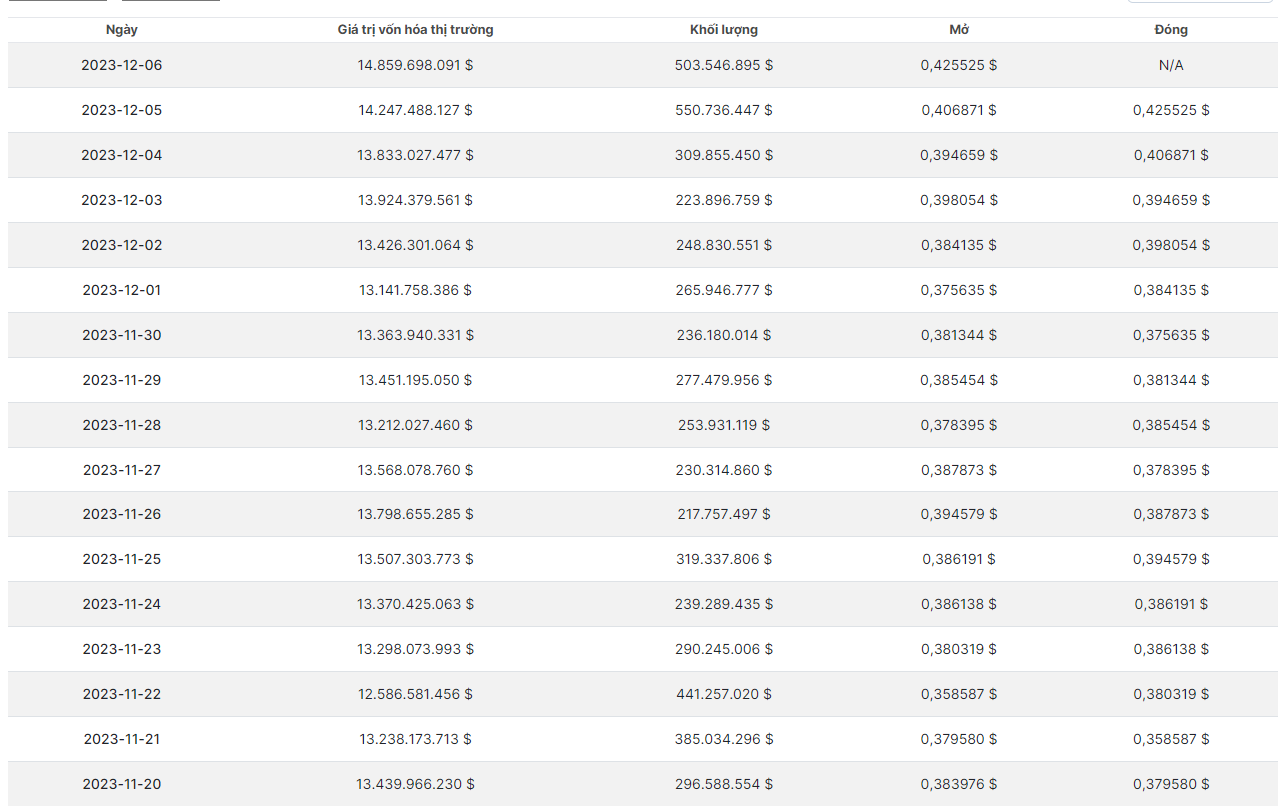This screenshot has height=812, width=1280.
Task: Click the Đóng value in the 2023-11-21 row
Action: pyautogui.click(x=1171, y=739)
